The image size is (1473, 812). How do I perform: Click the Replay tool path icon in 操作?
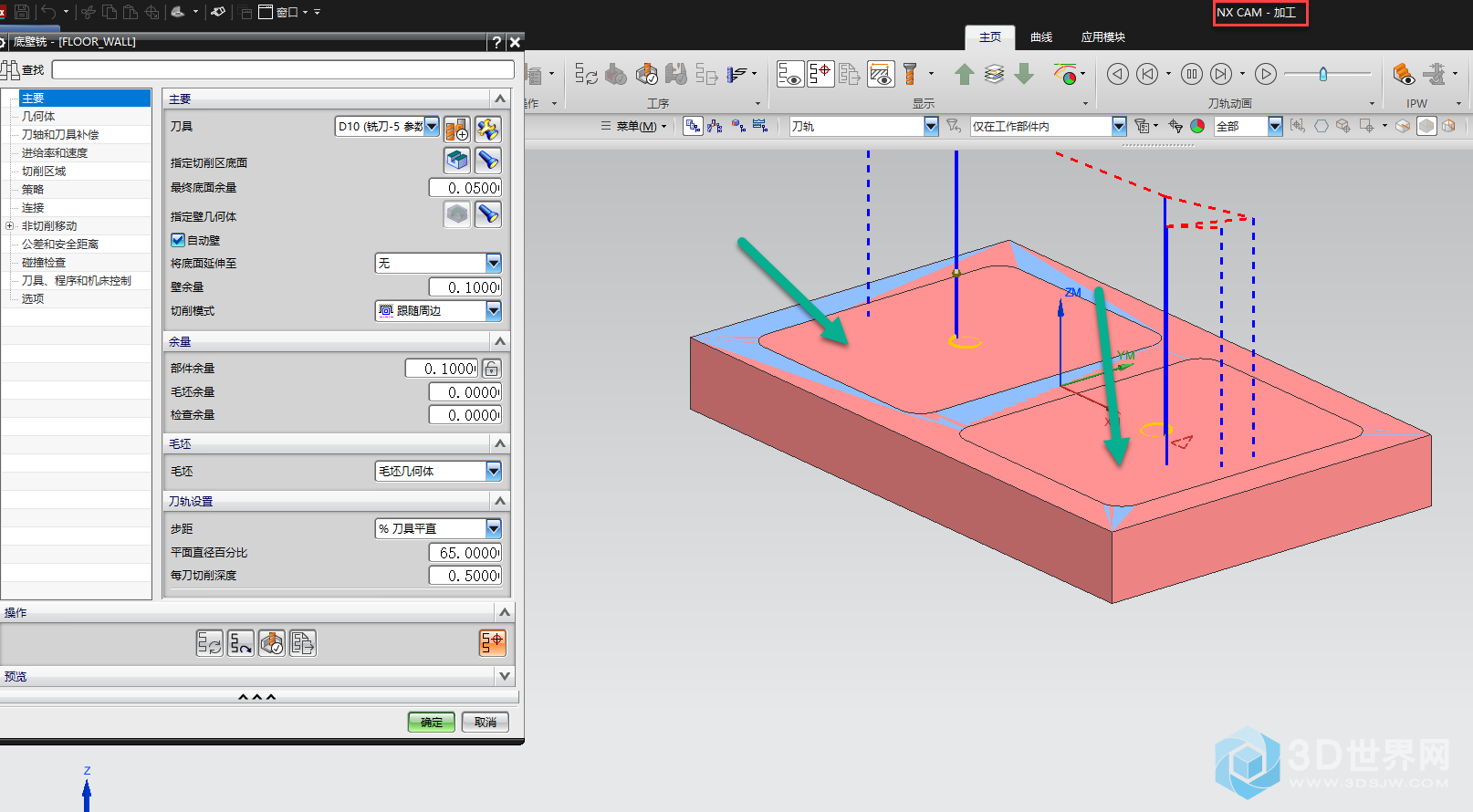click(x=241, y=643)
